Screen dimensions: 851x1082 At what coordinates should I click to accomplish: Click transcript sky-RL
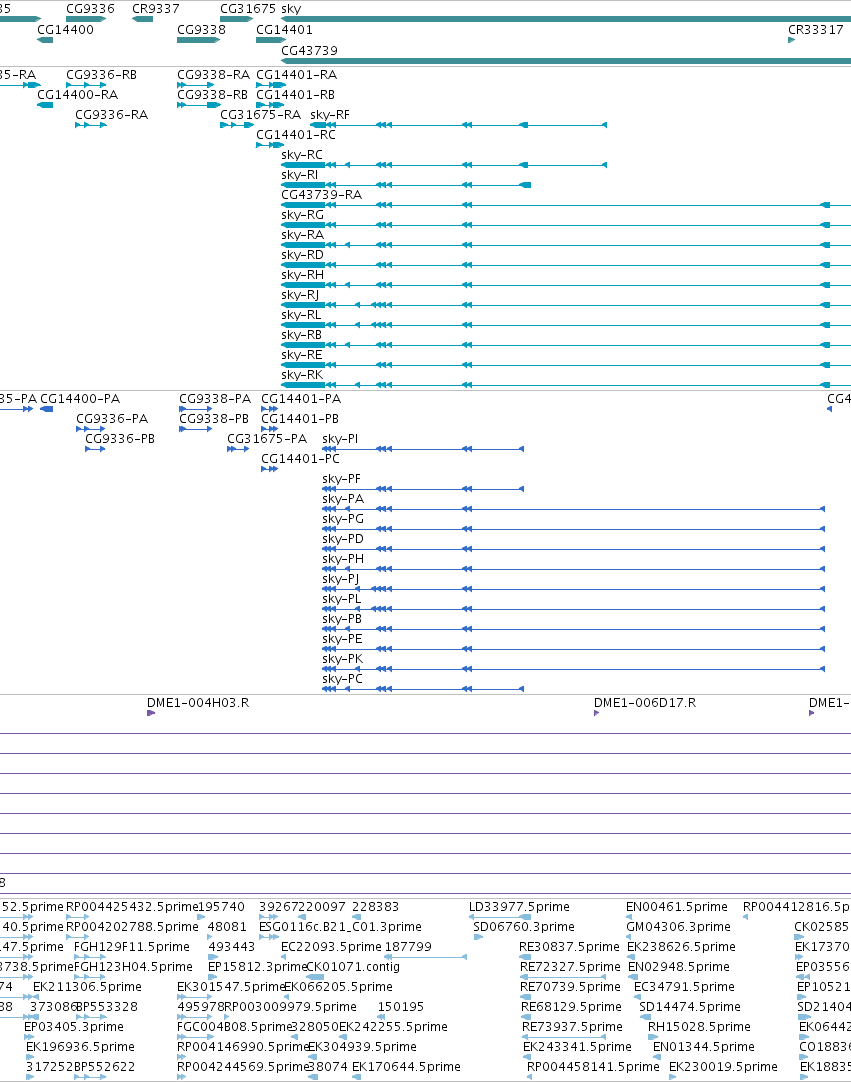pyautogui.click(x=301, y=315)
